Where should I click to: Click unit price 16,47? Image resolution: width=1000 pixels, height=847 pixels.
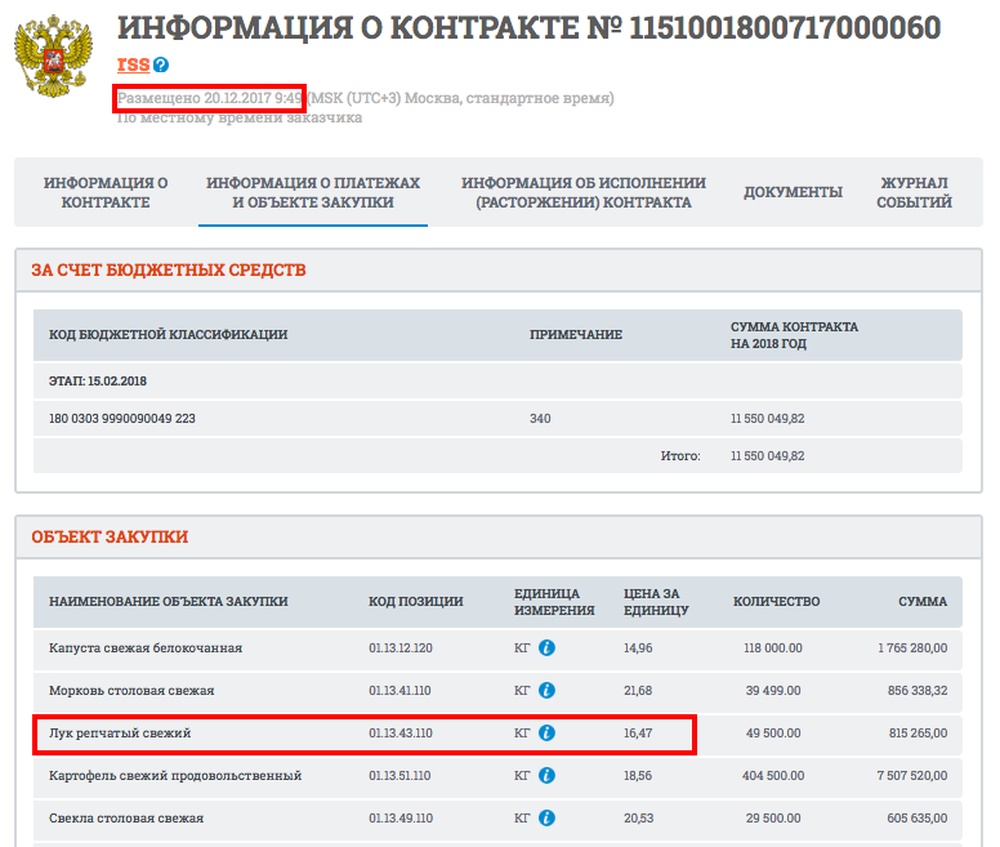coord(638,733)
